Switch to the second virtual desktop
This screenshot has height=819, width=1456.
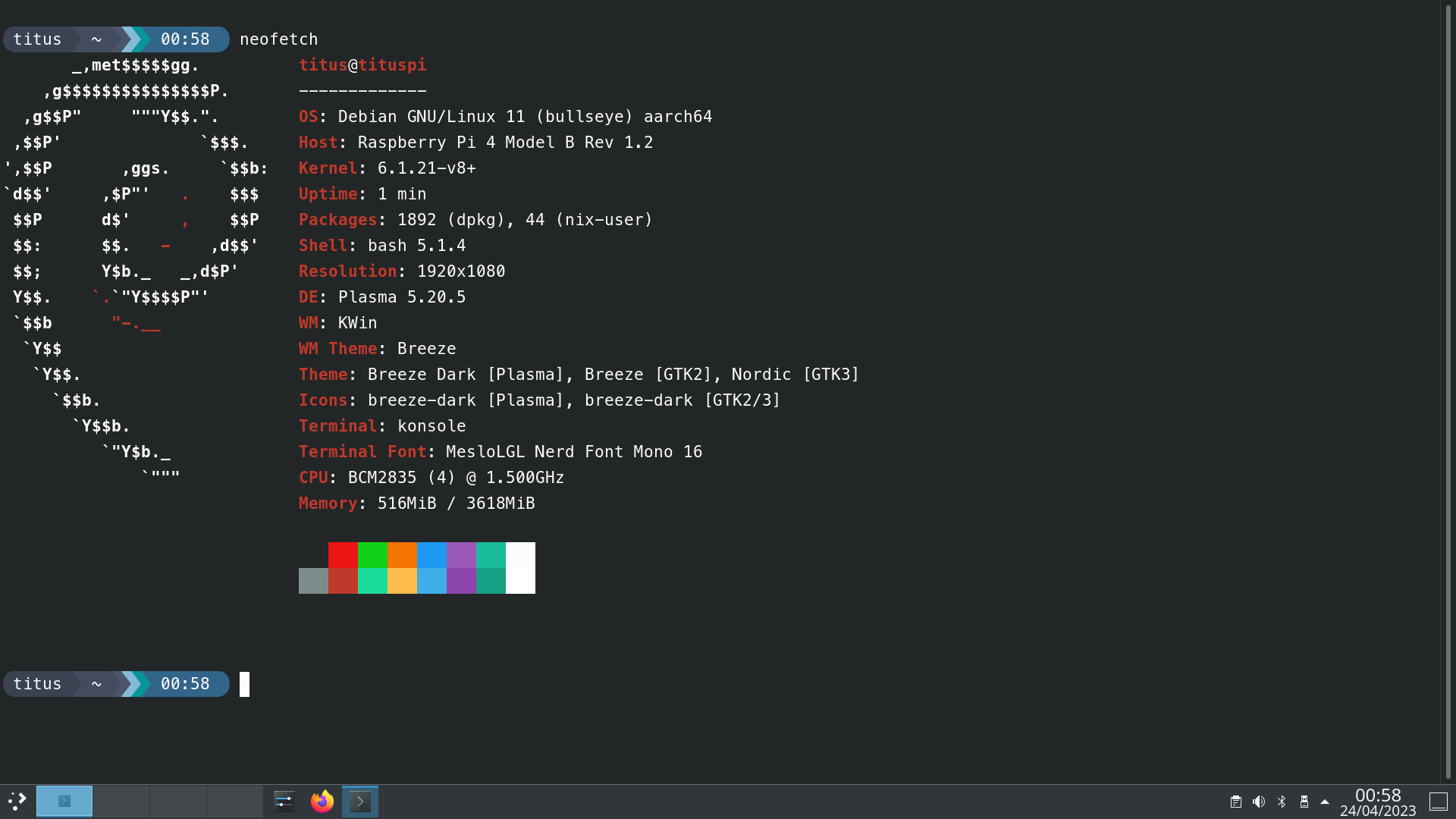pyautogui.click(x=121, y=802)
